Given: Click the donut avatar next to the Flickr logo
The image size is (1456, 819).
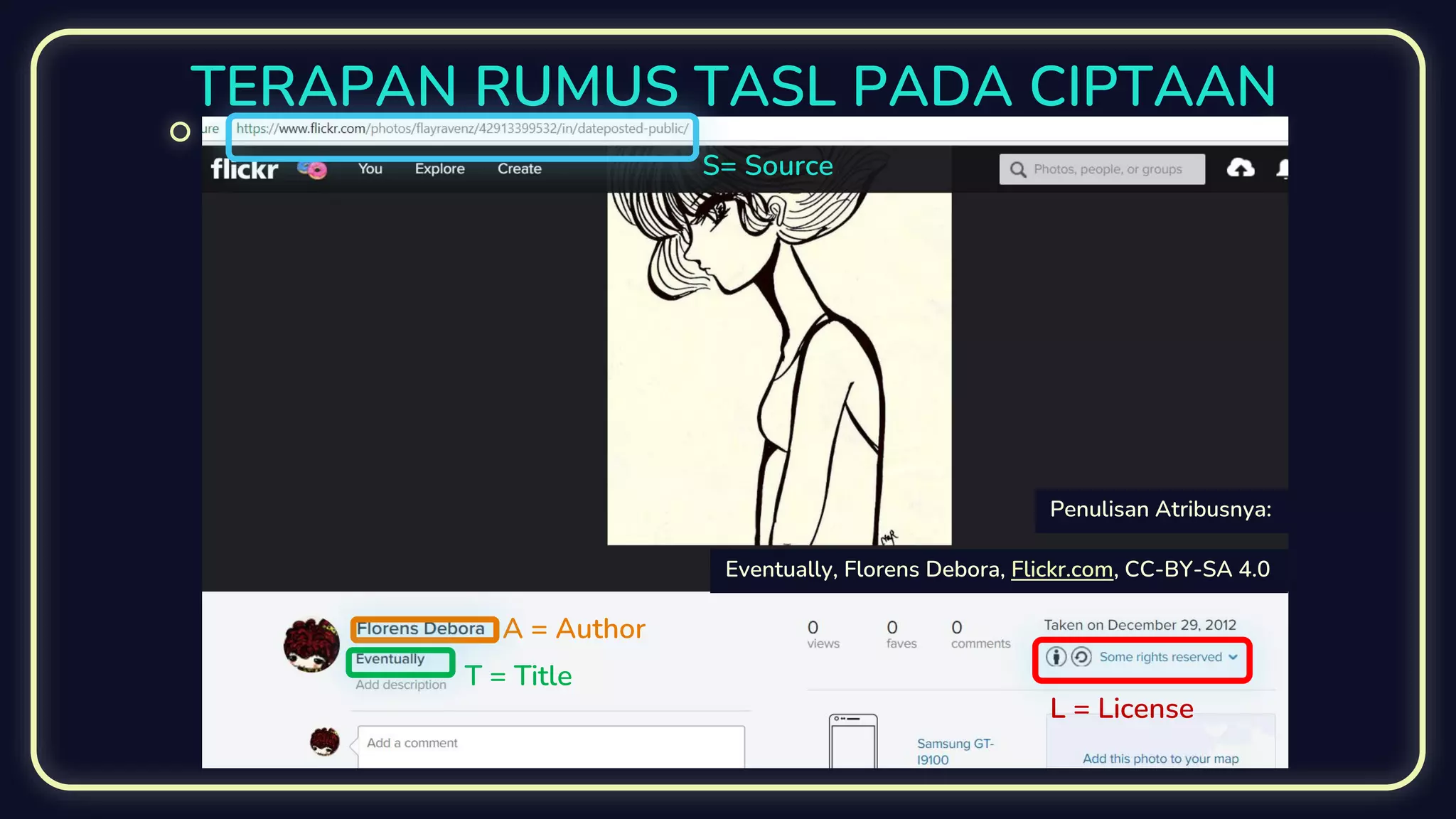Looking at the screenshot, I should (x=311, y=169).
